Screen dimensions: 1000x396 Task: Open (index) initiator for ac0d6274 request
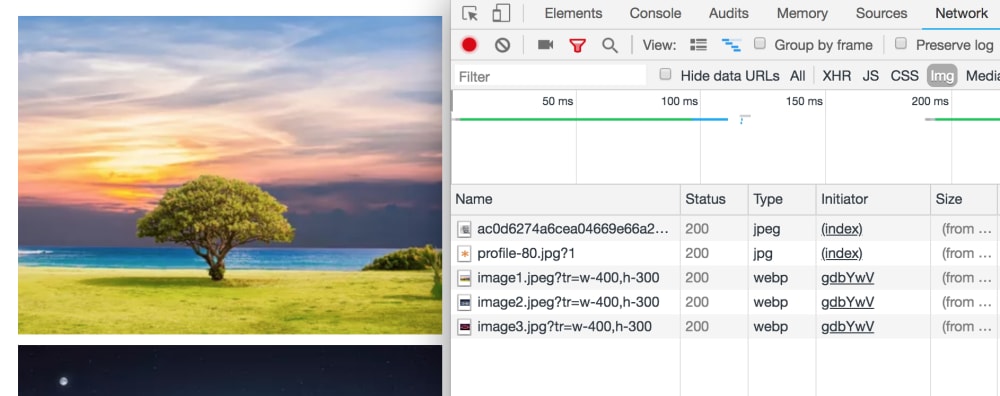pos(842,229)
